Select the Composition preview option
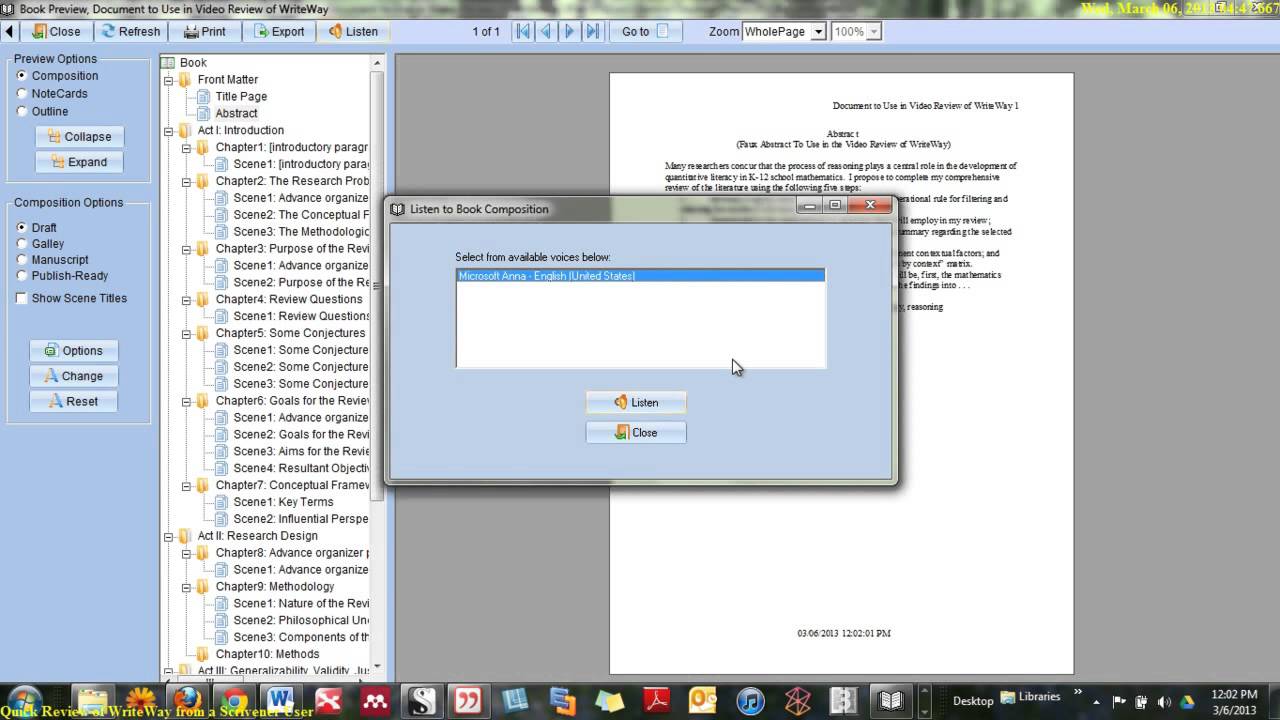Viewport: 1280px width, 720px height. pyautogui.click(x=57, y=76)
